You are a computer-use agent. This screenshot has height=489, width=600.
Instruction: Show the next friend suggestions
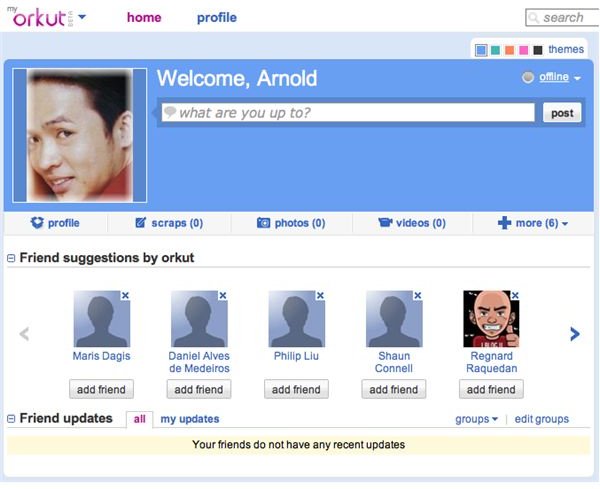574,334
